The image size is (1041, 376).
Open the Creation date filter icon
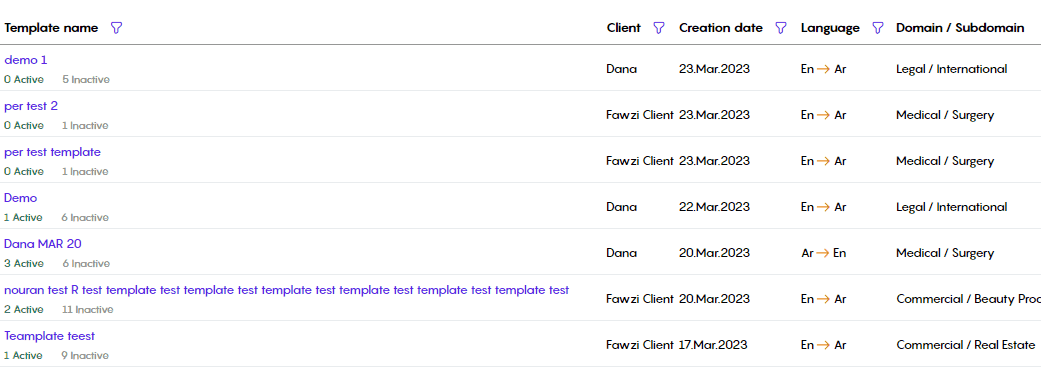pos(781,28)
